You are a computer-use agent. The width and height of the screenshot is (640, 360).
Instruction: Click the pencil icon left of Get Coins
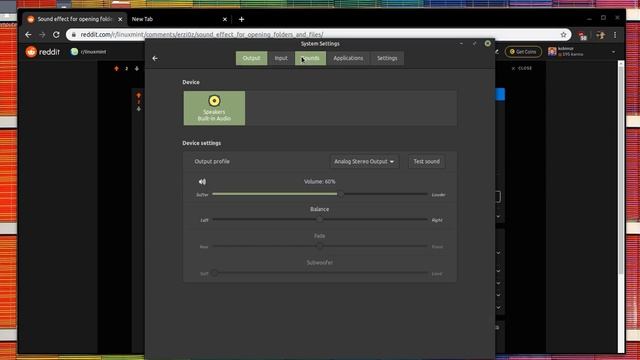(497, 51)
